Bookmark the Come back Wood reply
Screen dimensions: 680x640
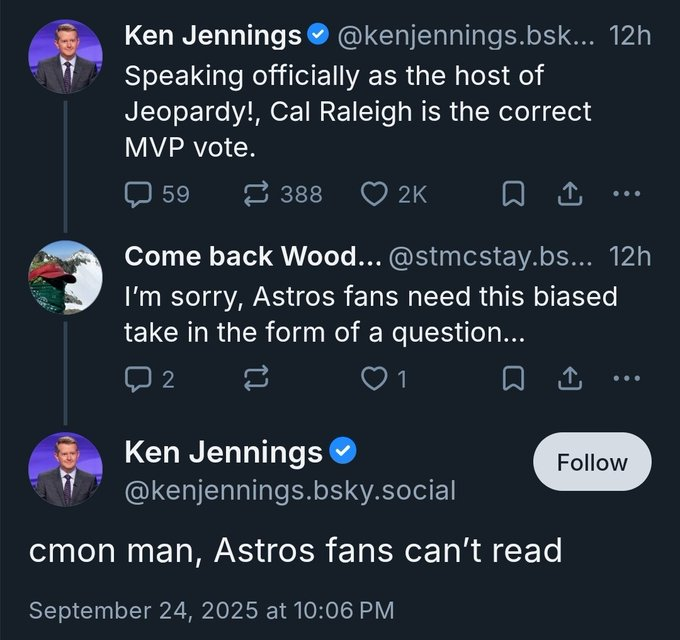coord(513,379)
